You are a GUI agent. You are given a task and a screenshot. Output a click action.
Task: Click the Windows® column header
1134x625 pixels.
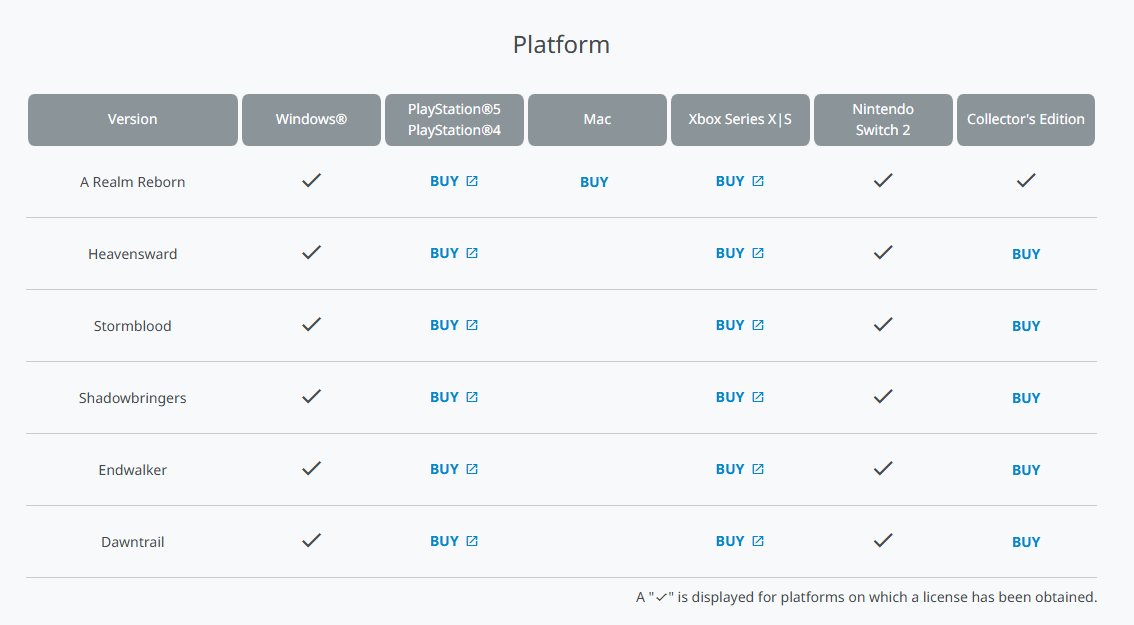[x=311, y=119]
